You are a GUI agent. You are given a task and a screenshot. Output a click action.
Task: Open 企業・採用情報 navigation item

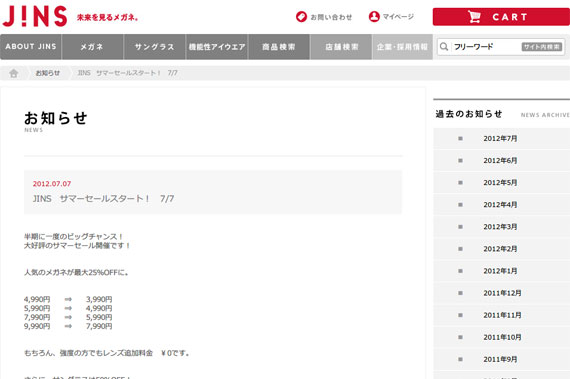(x=402, y=47)
